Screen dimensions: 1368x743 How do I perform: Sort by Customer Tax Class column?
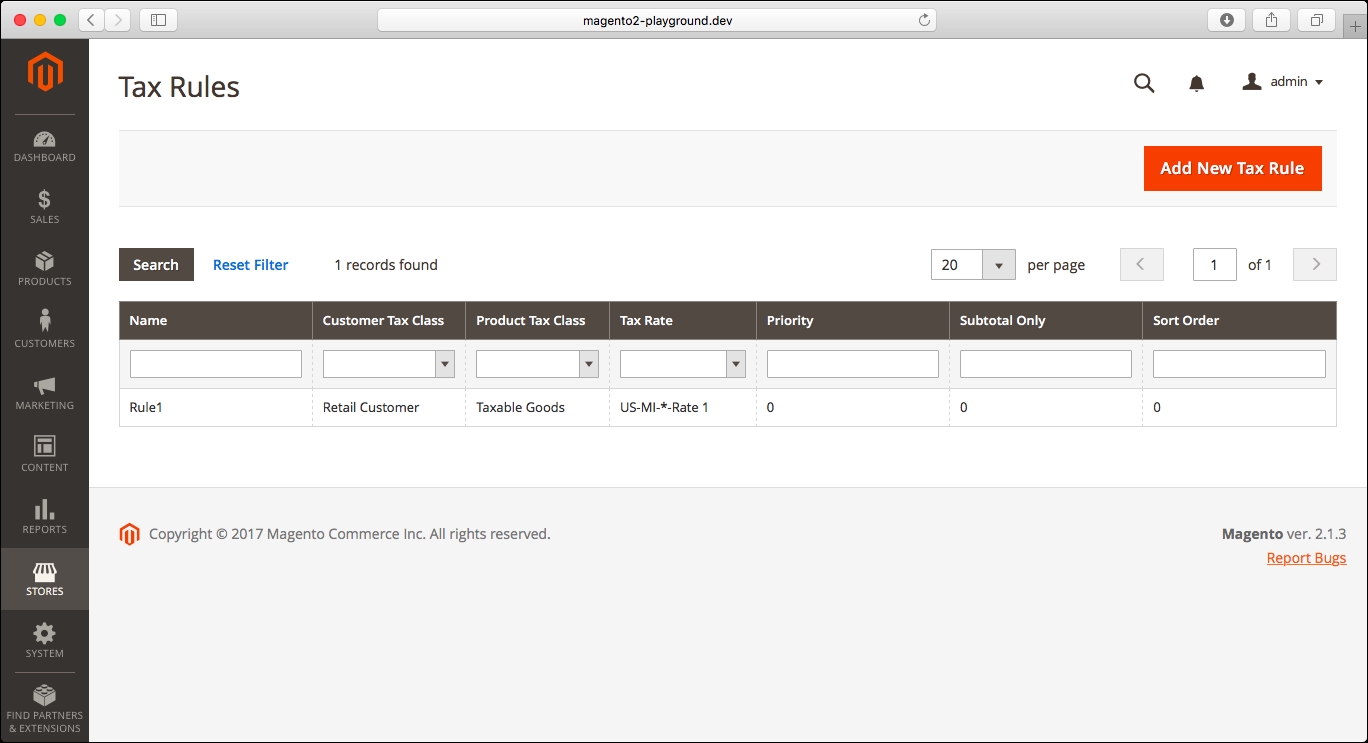(389, 321)
